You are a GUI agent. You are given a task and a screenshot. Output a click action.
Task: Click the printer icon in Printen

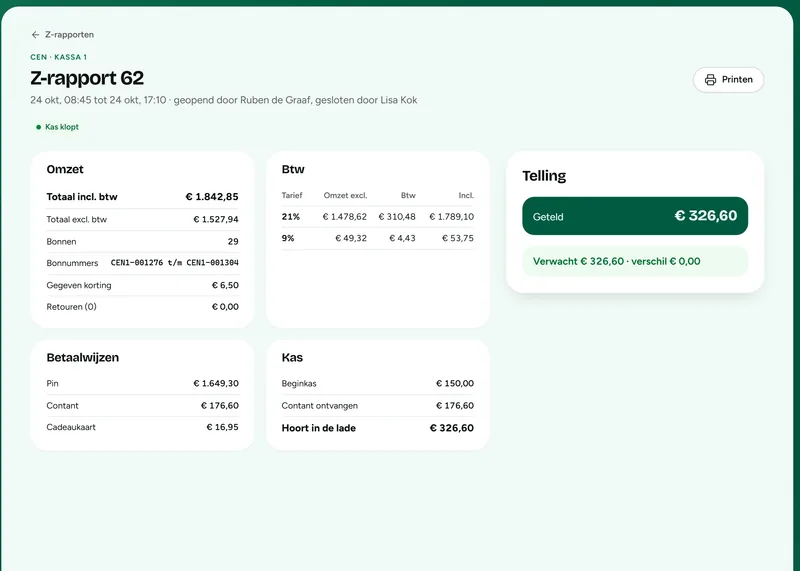click(x=710, y=80)
